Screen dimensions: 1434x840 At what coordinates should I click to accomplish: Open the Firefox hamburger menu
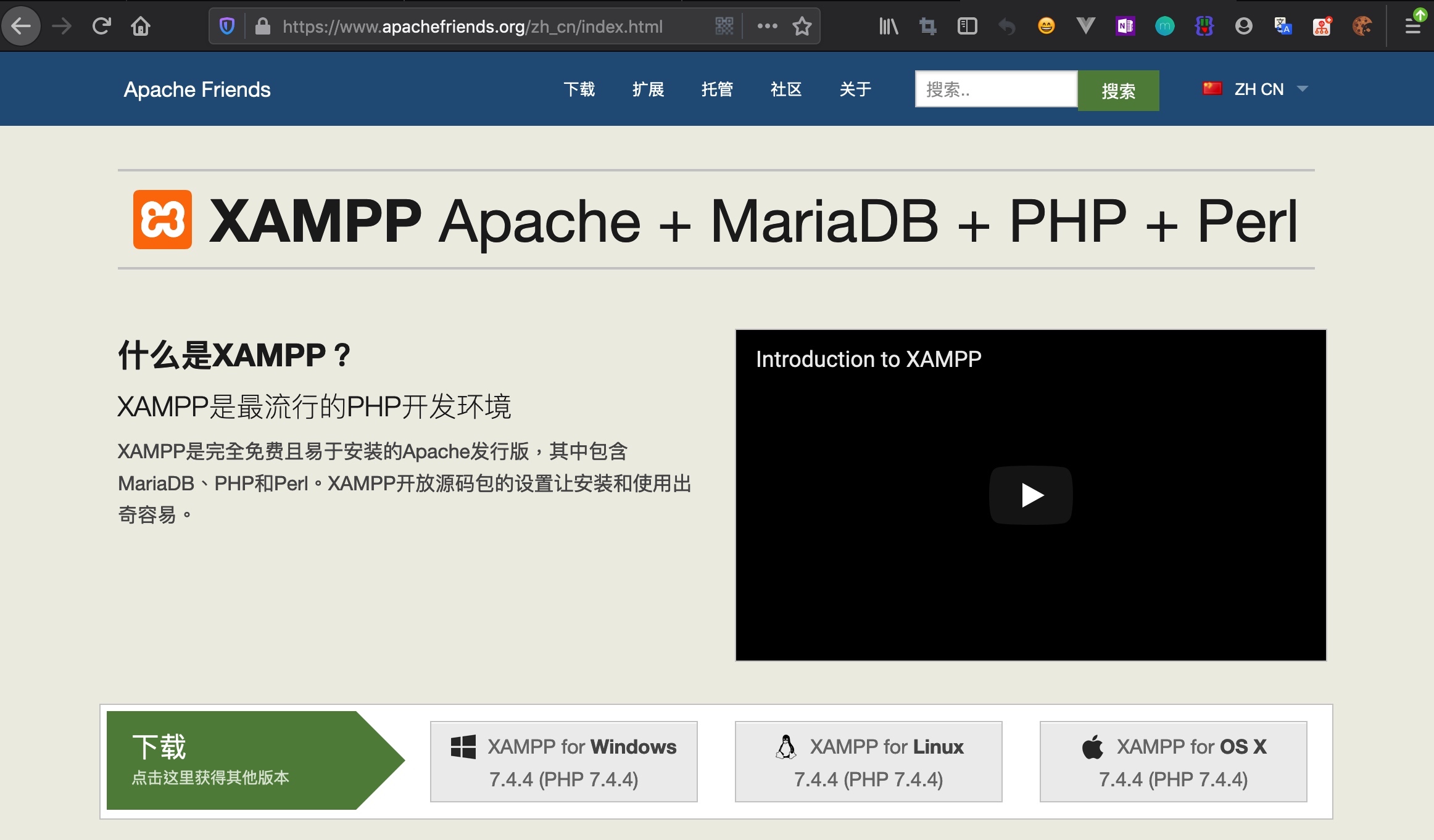1413,26
